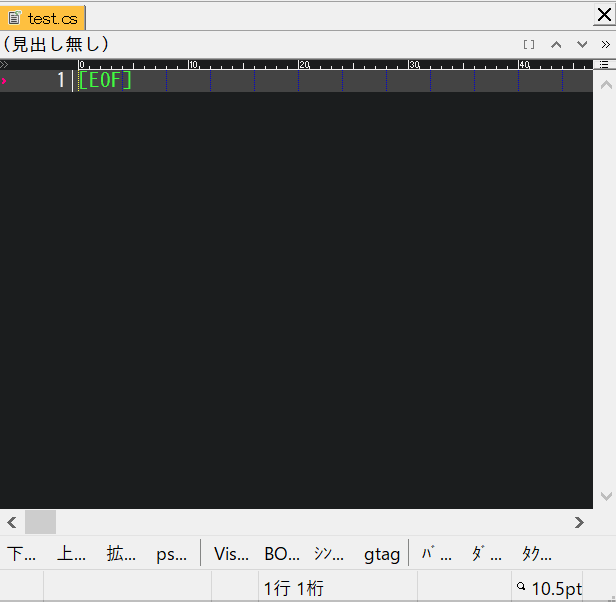Viewport: 616px width, 602px height.
Task: Click the ﾀｸ... toolbar button
Action: [x=536, y=554]
